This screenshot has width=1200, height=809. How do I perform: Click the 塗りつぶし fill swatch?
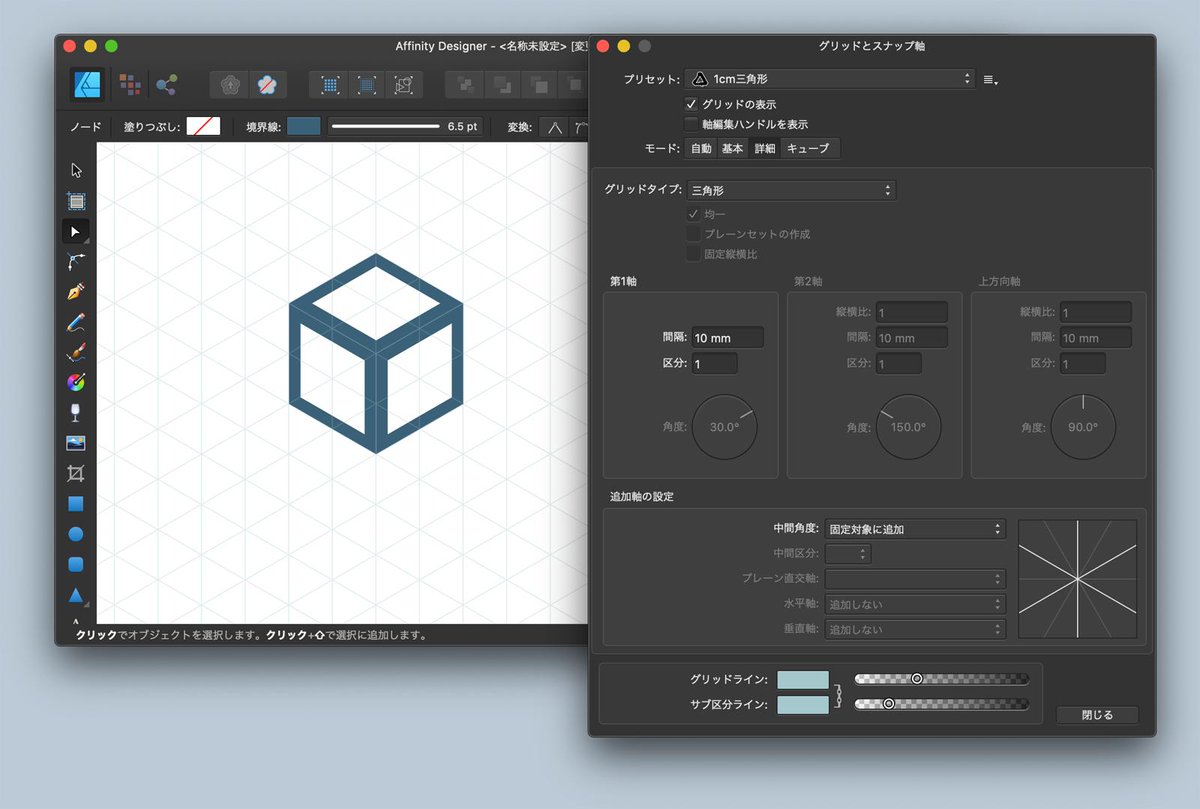click(x=203, y=127)
